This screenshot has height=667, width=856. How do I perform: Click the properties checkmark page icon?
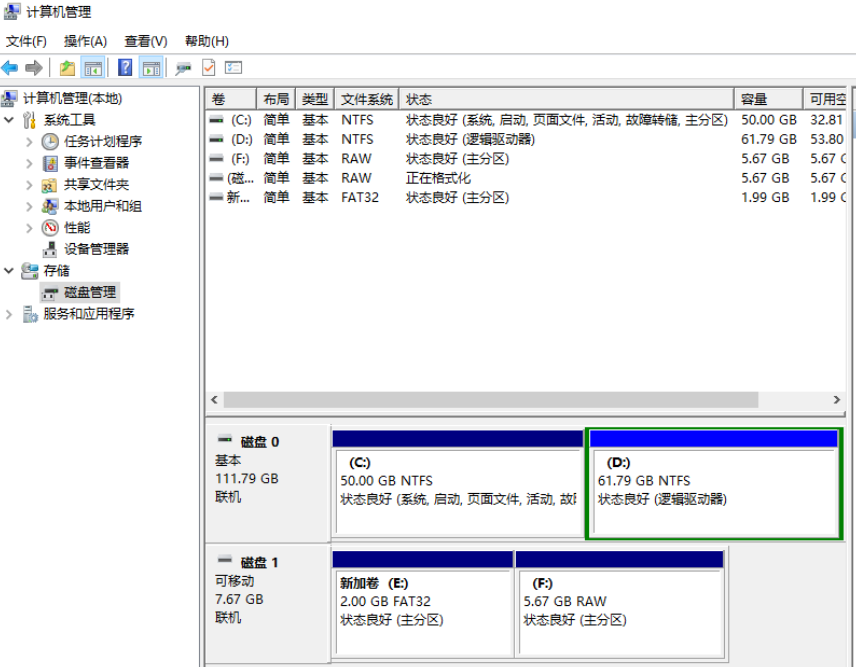click(208, 68)
